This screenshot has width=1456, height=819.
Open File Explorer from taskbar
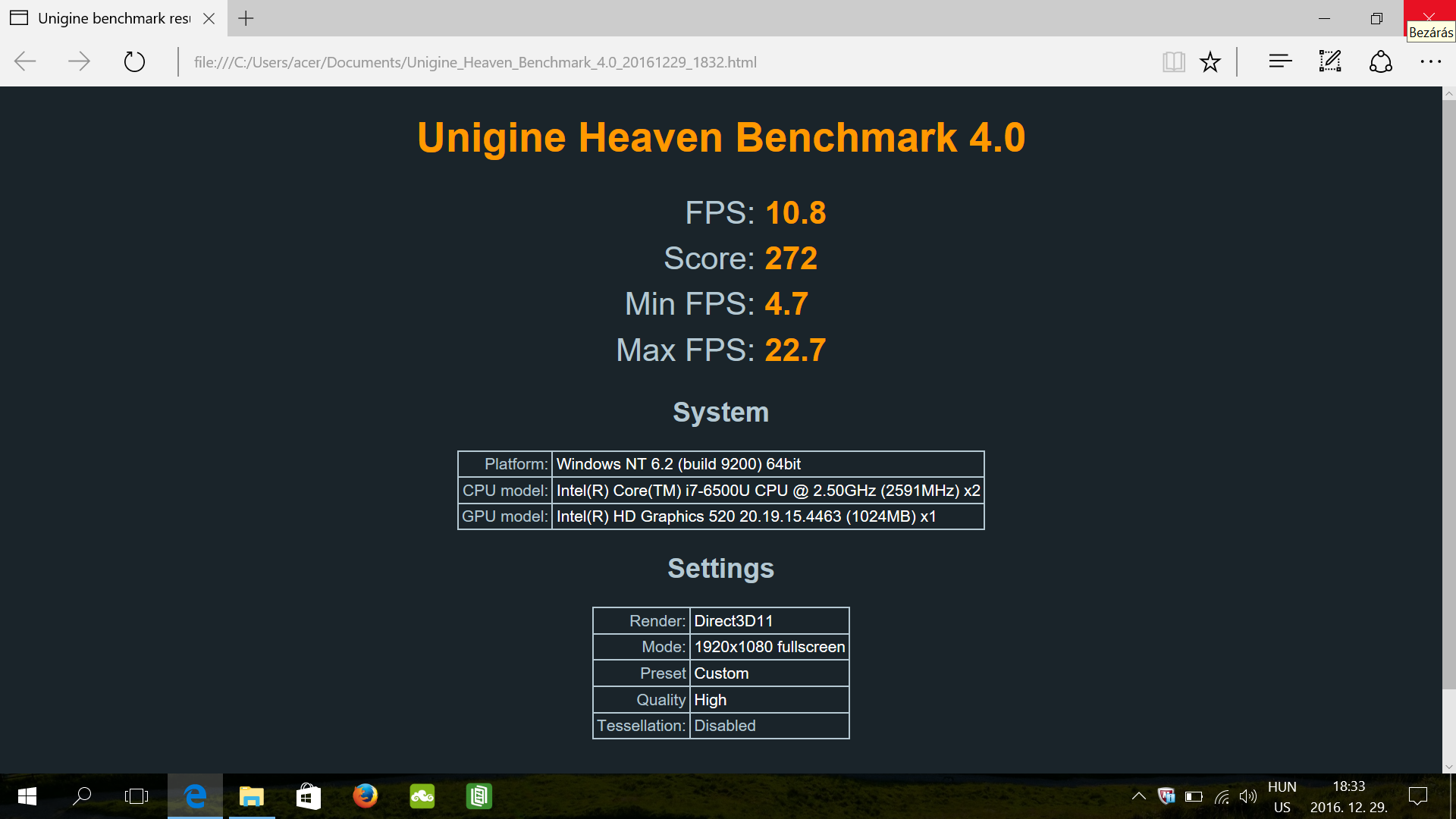tap(252, 796)
